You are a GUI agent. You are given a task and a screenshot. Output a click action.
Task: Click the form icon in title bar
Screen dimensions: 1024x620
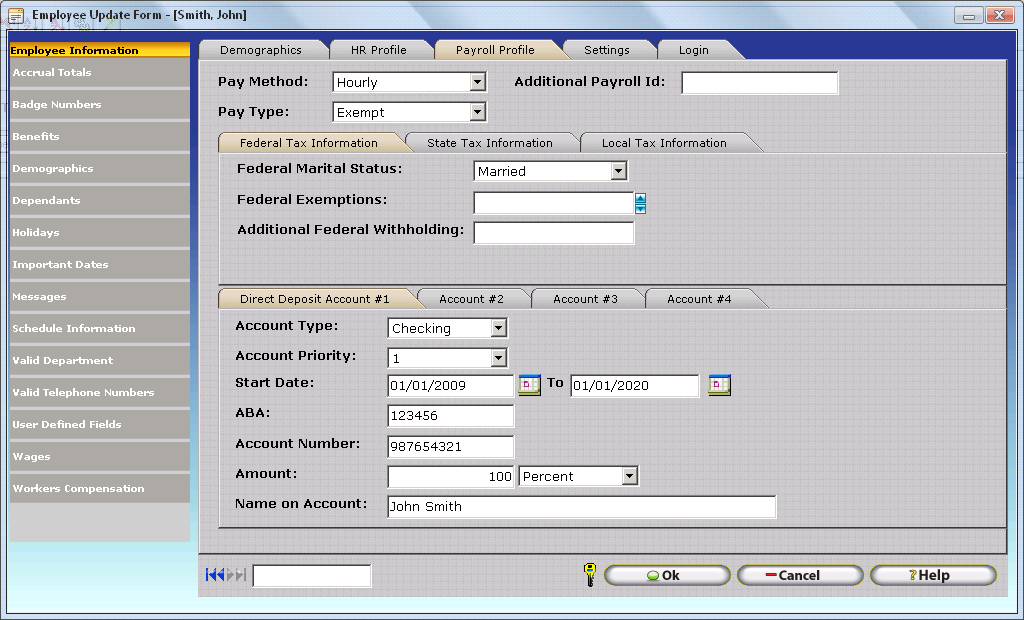(x=16, y=15)
